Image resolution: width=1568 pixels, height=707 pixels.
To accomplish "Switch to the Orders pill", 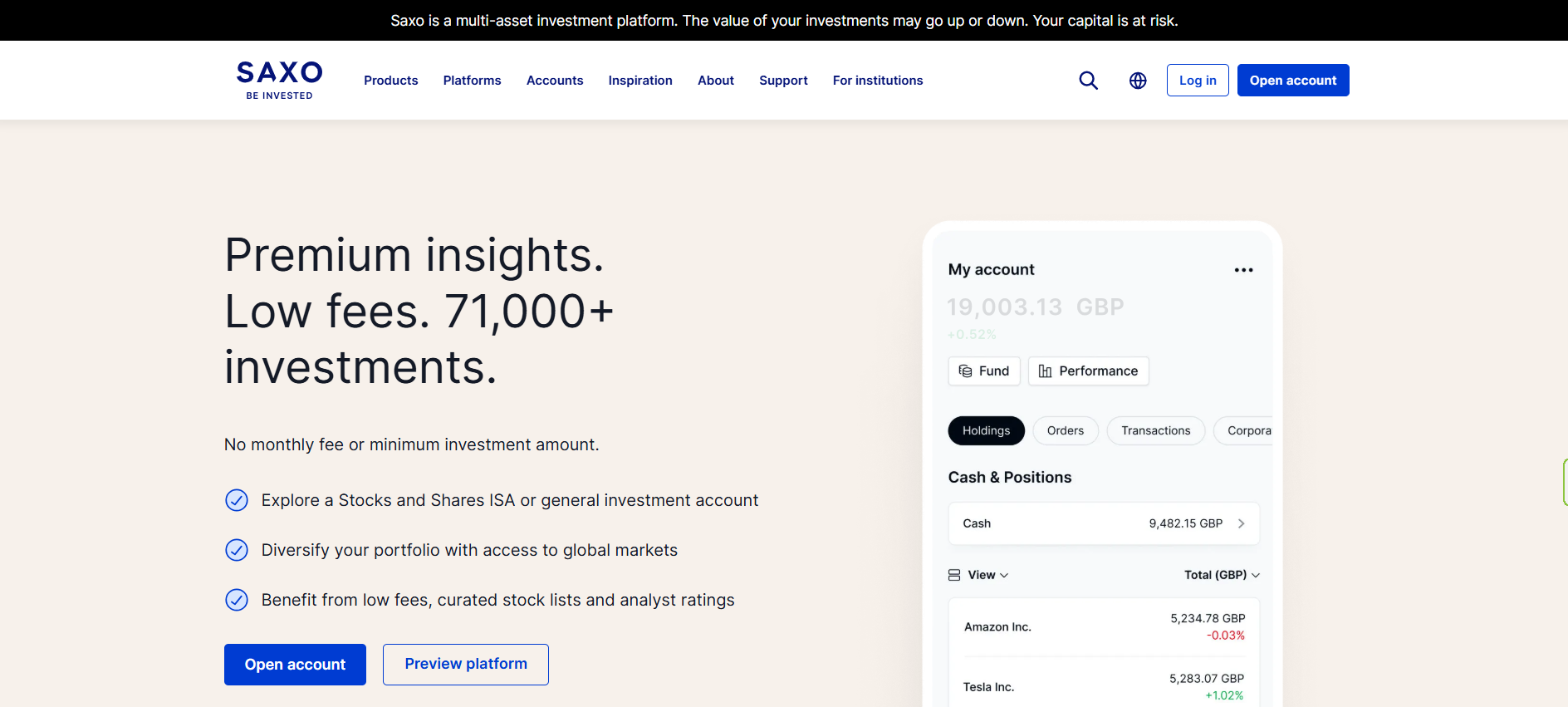I will coord(1065,430).
